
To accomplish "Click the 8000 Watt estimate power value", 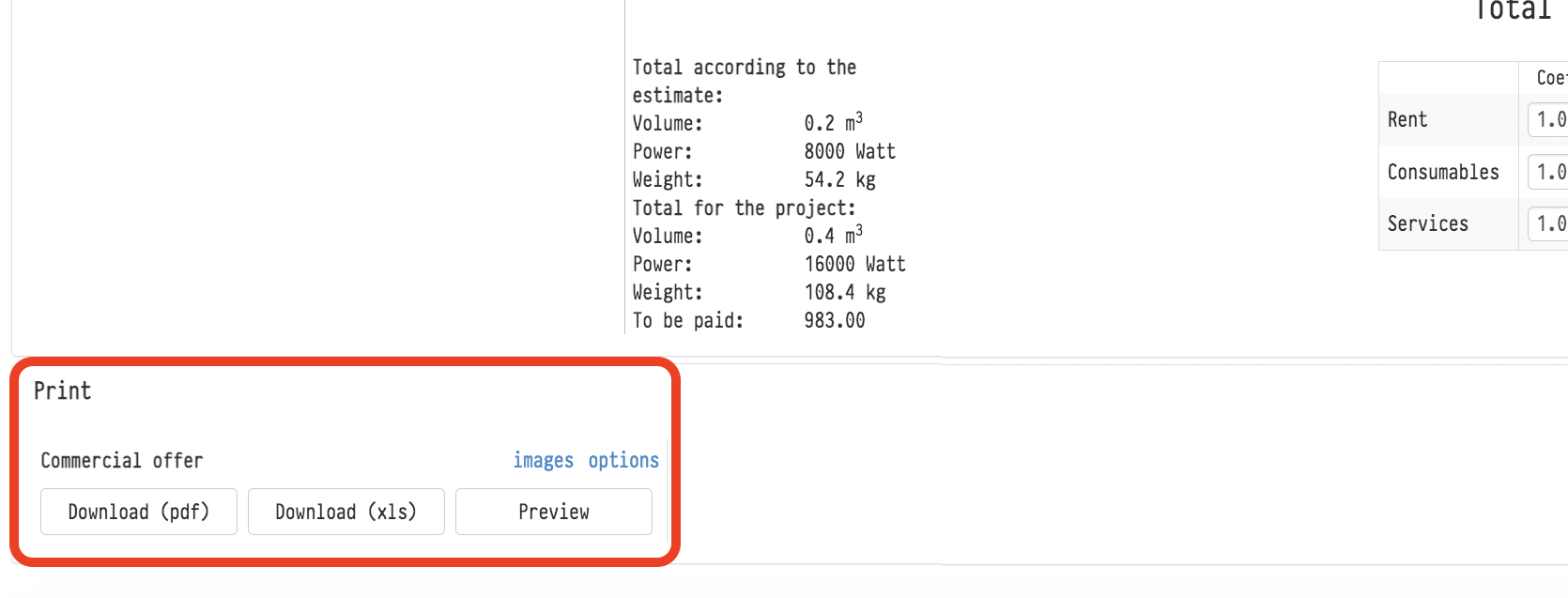I will (x=850, y=151).
